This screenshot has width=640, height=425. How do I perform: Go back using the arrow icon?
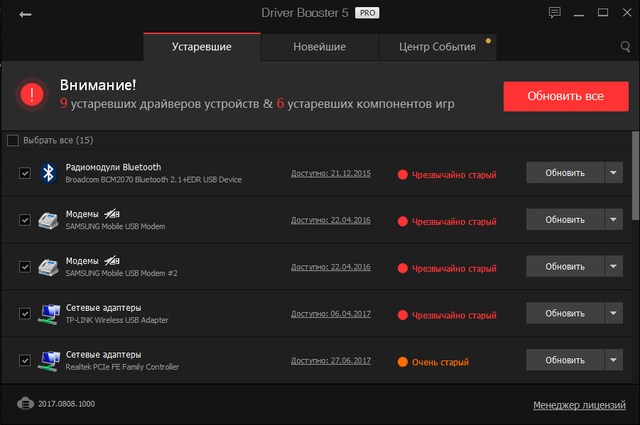25,15
